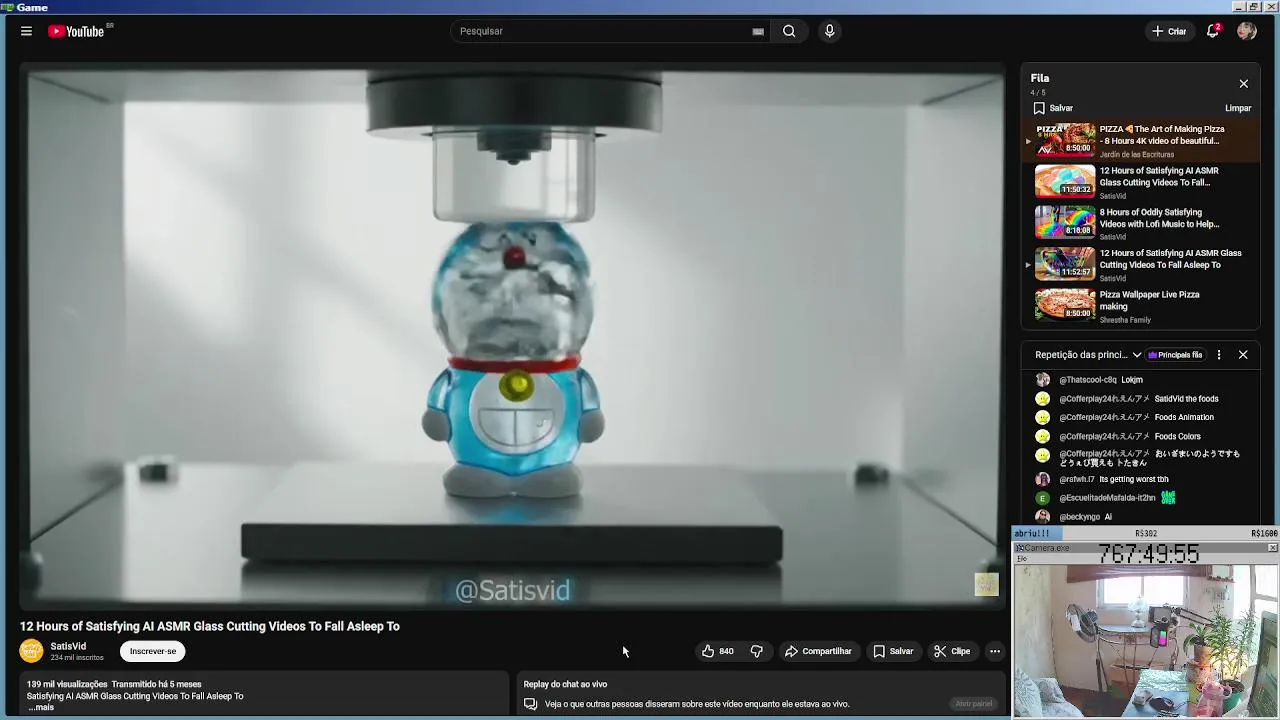The image size is (1280, 720).
Task: Click the 'Foods Animation' chat message
Action: [x=1184, y=417]
